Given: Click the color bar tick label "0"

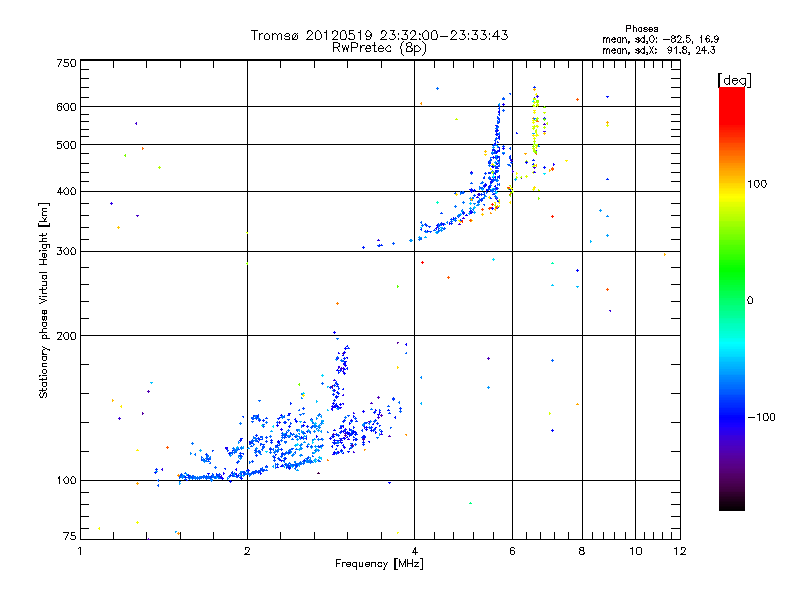Looking at the screenshot, I should click(749, 301).
